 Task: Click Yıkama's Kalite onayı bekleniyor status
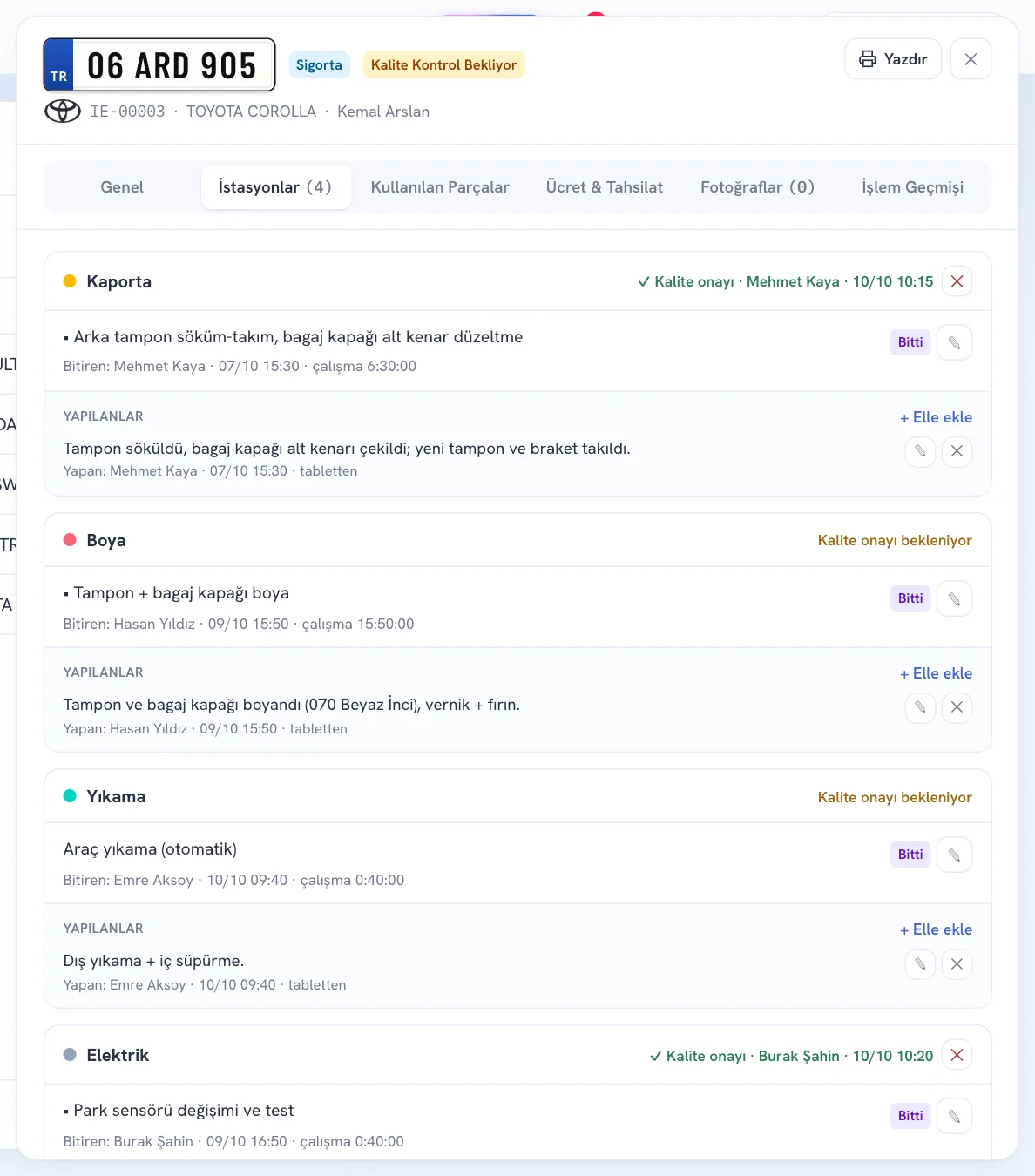(895, 798)
